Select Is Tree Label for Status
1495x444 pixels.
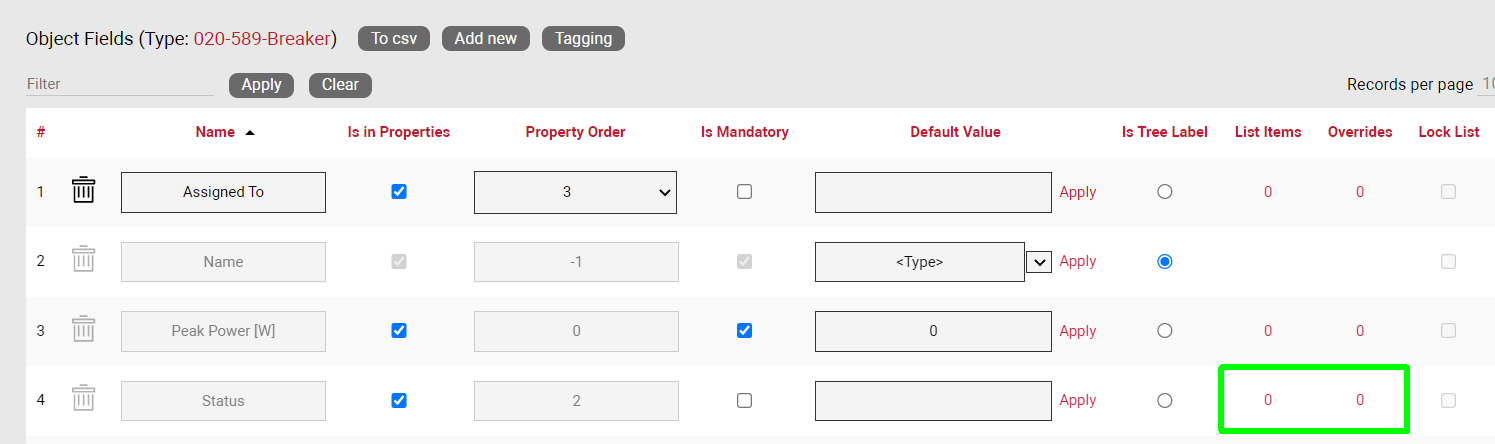click(x=1164, y=400)
